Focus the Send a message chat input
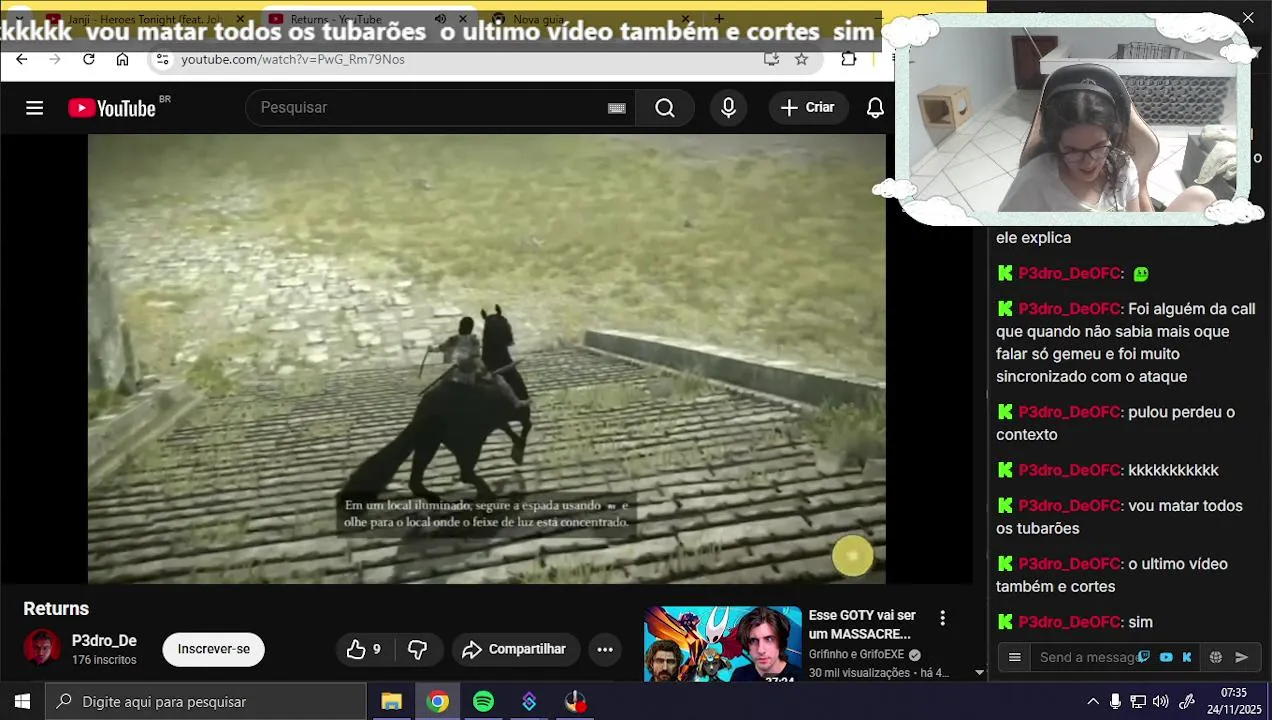The image size is (1272, 720). click(x=1086, y=657)
